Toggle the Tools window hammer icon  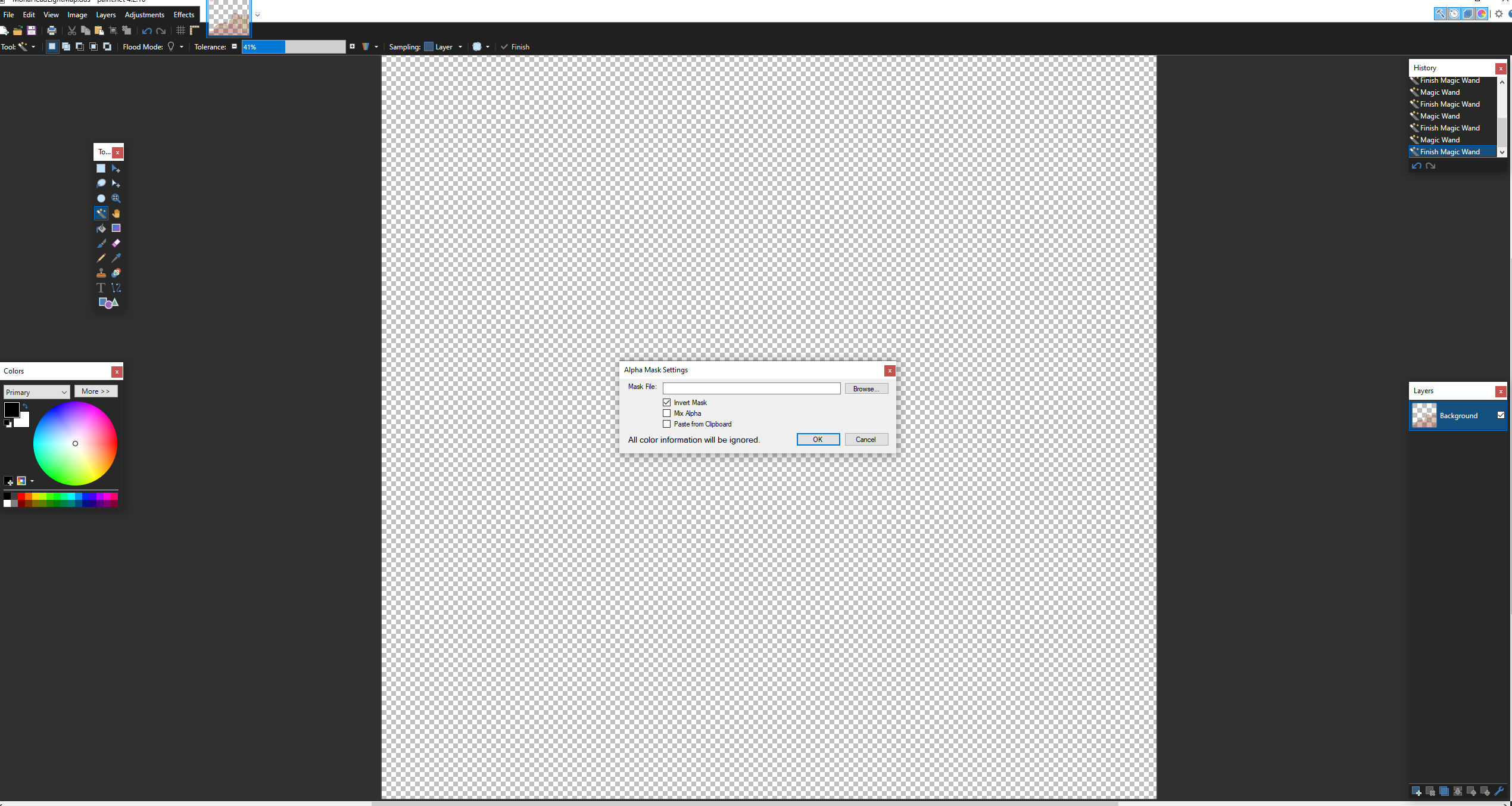(1440, 14)
